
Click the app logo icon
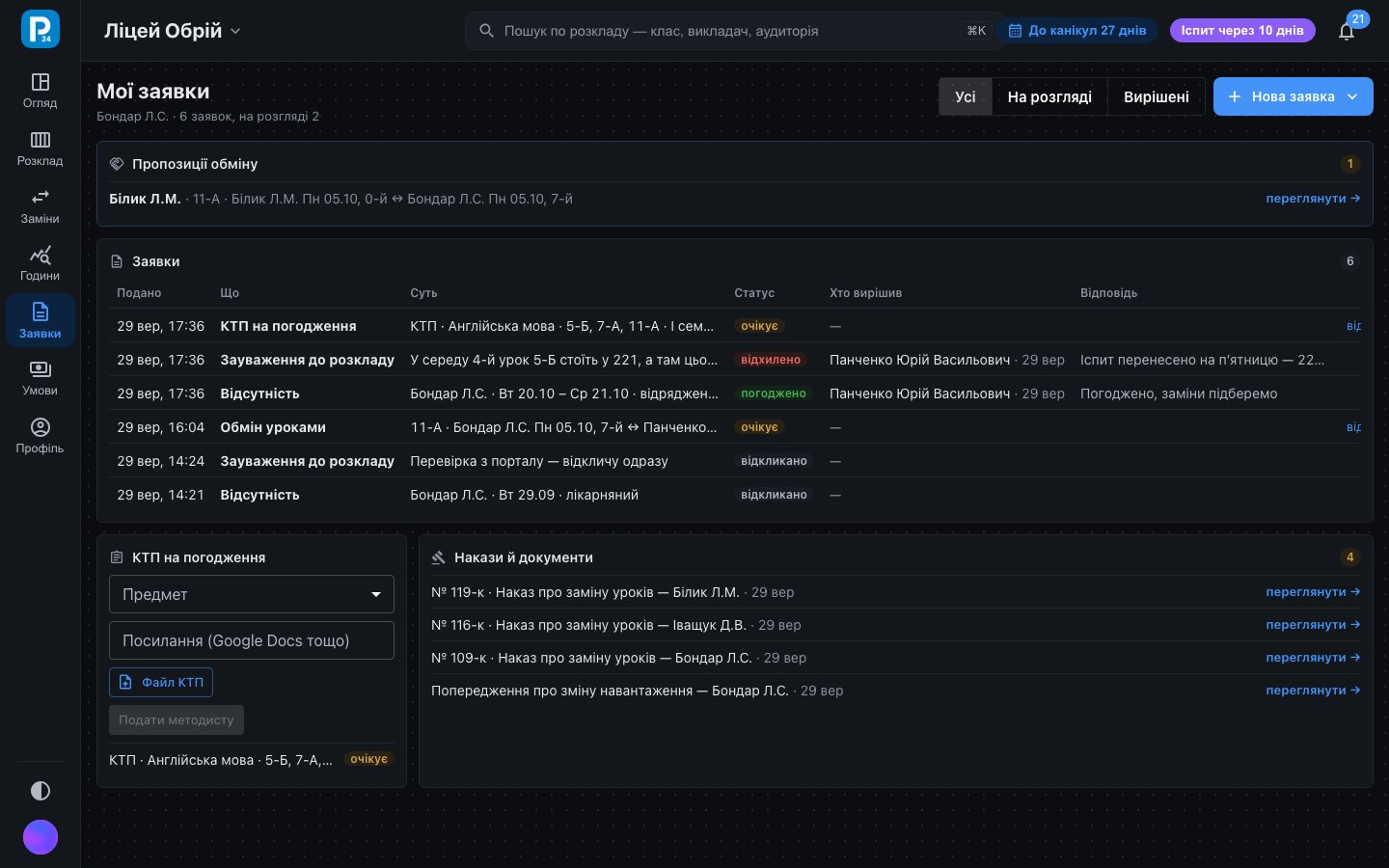41,29
